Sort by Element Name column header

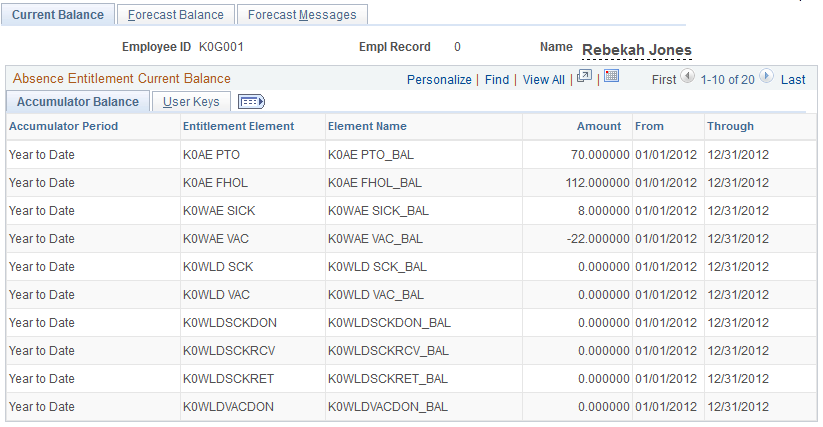click(x=367, y=126)
